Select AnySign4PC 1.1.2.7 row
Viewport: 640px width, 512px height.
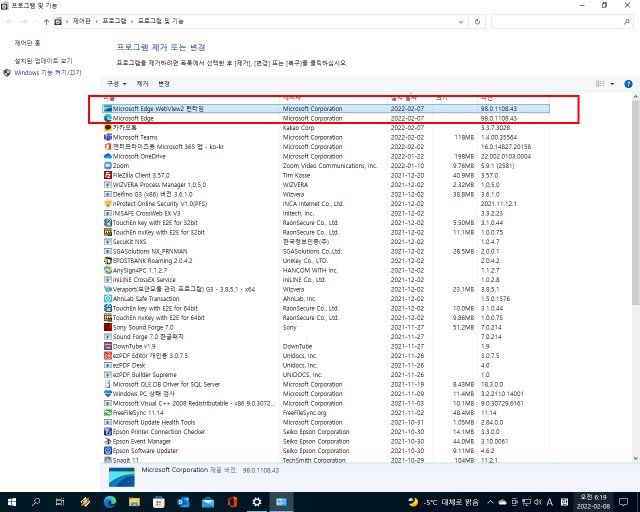pyautogui.click(x=326, y=270)
